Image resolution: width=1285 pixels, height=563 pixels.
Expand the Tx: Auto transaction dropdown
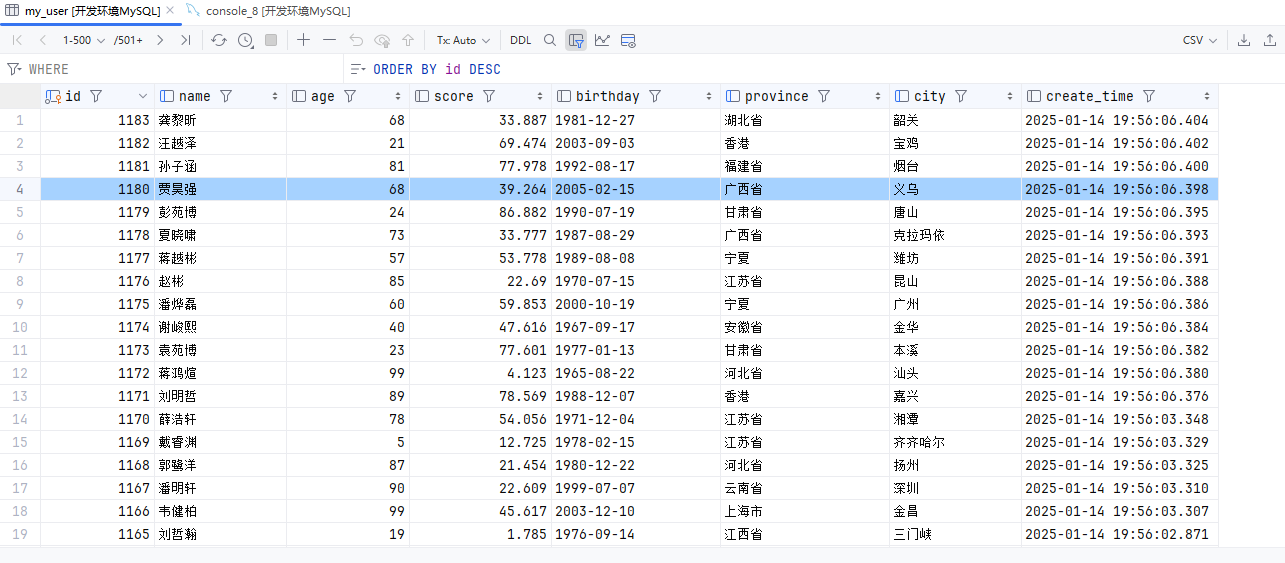(463, 40)
